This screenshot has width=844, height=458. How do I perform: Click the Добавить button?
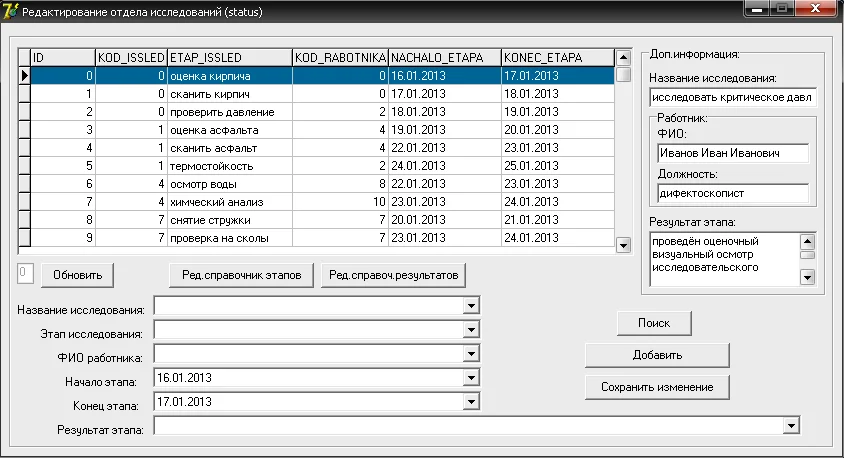[657, 355]
